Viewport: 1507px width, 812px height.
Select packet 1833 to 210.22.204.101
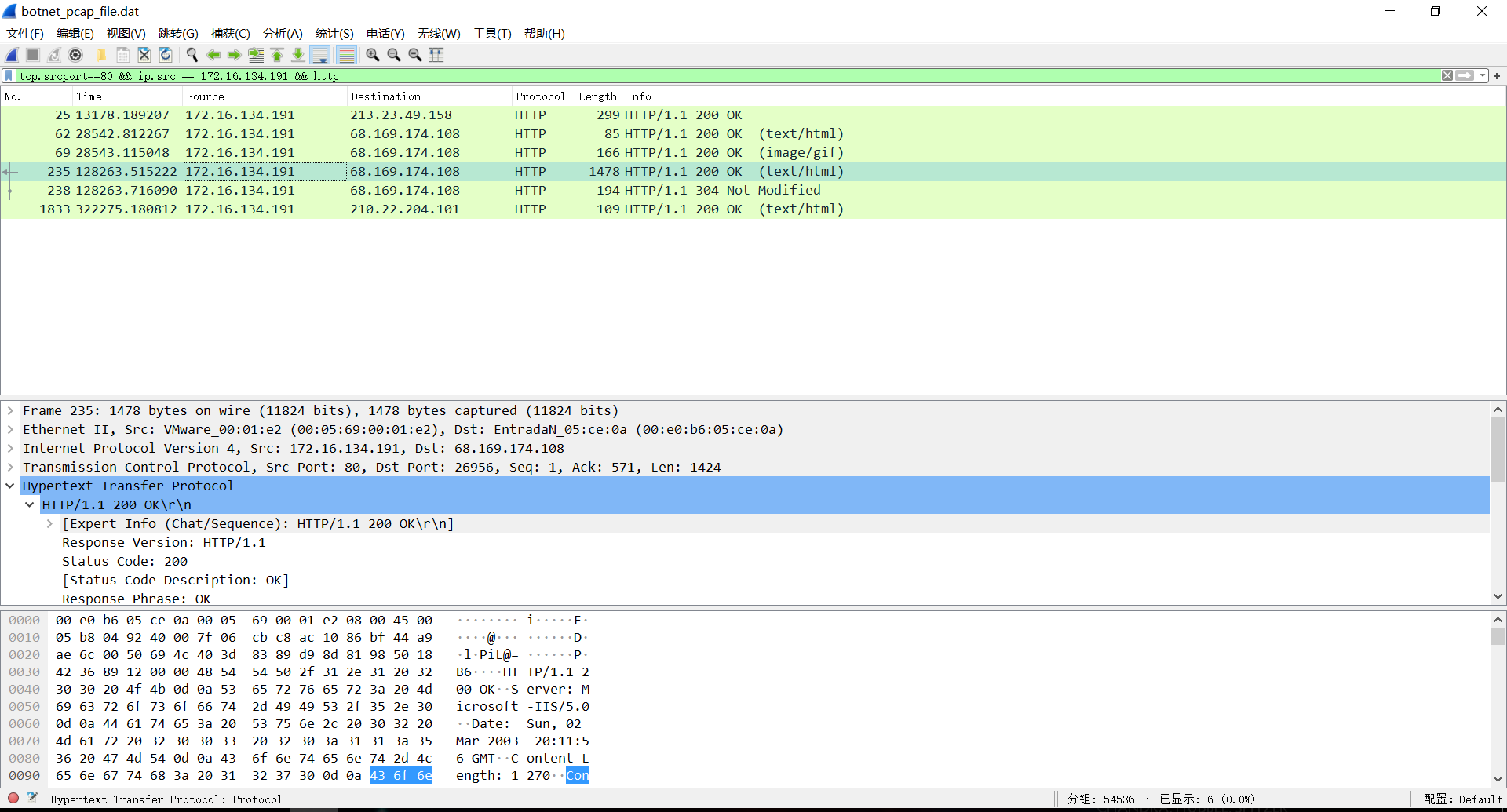[753, 209]
